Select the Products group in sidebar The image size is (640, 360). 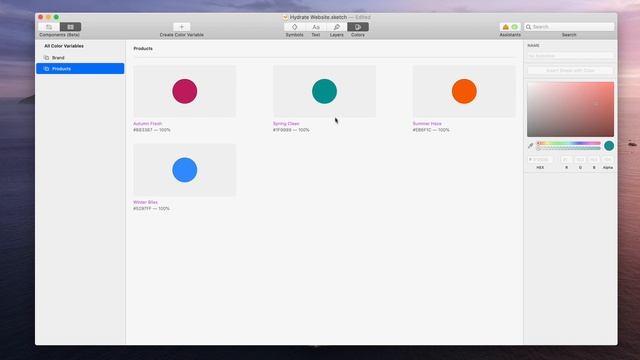click(80, 69)
